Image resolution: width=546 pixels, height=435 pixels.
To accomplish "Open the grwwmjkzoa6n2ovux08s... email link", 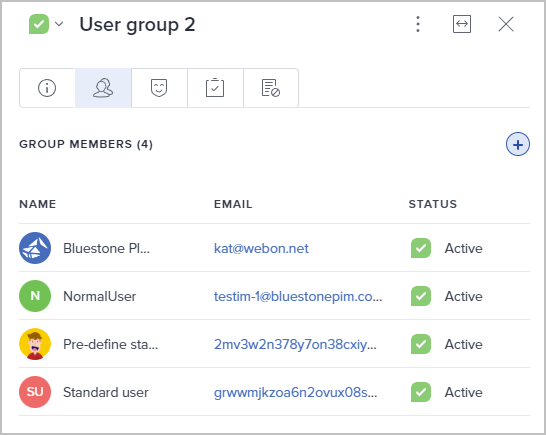I will click(x=296, y=393).
